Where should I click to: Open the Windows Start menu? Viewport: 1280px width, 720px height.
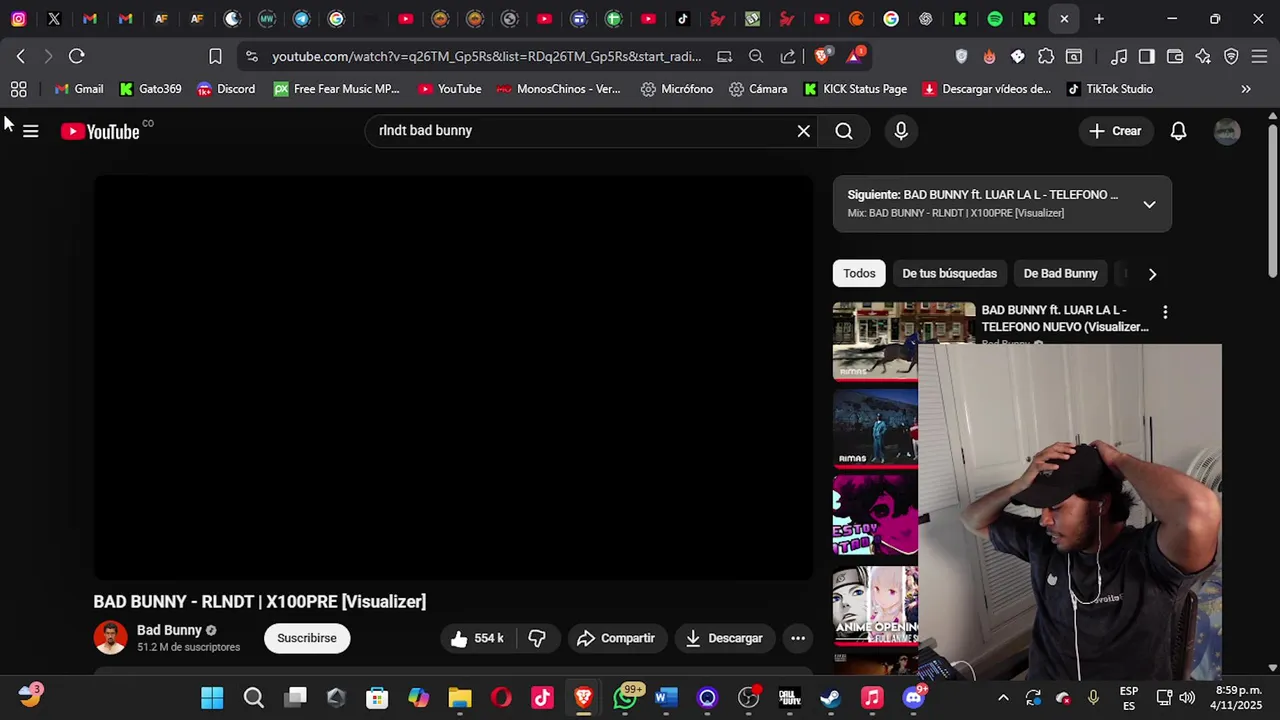(x=212, y=698)
